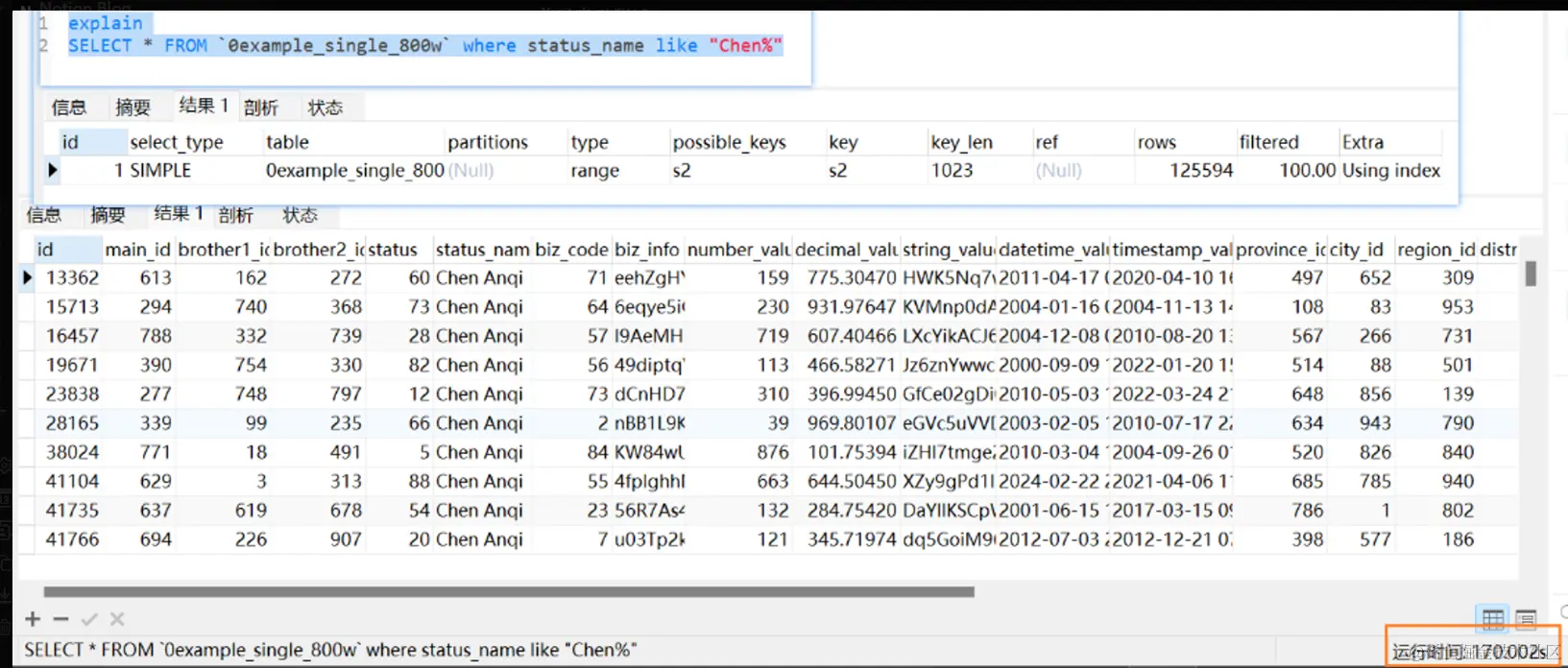The image size is (1568, 668).
Task: Click inside the SQL editor on SELECT line
Action: click(x=424, y=45)
